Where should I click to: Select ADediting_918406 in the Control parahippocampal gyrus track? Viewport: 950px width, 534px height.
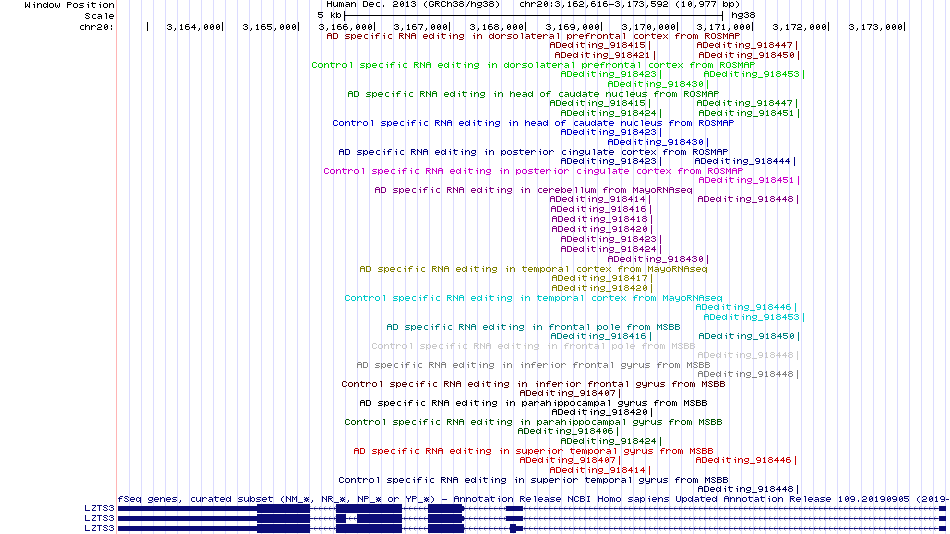(568, 432)
